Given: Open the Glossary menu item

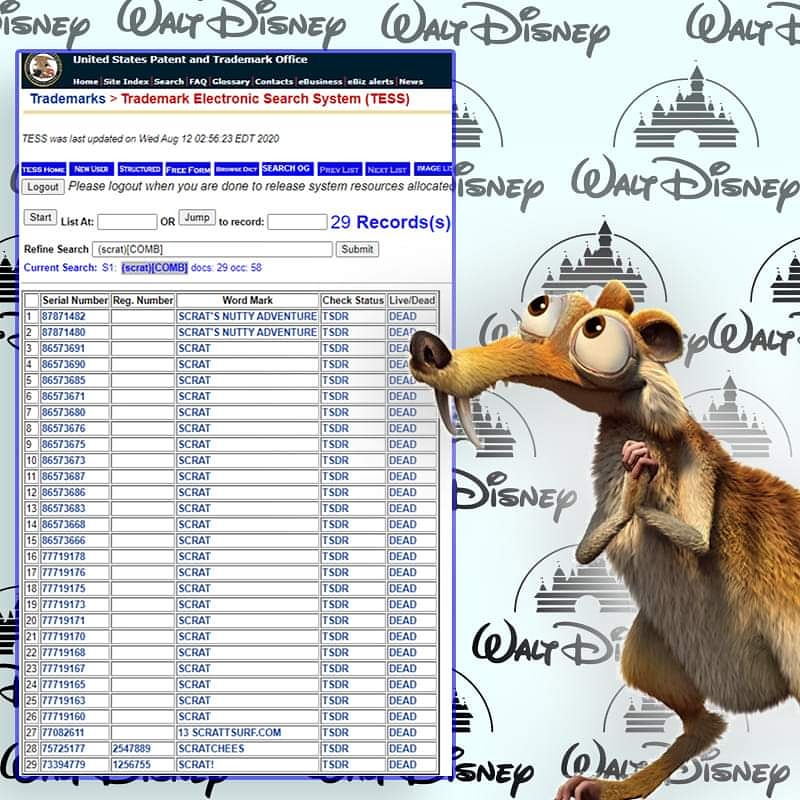Looking at the screenshot, I should [231, 82].
